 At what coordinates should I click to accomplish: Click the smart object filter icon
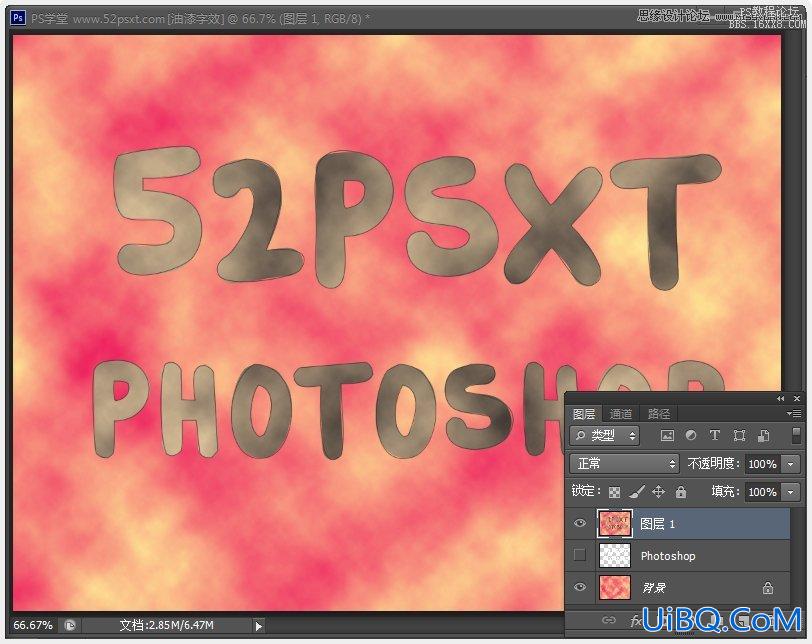point(763,436)
